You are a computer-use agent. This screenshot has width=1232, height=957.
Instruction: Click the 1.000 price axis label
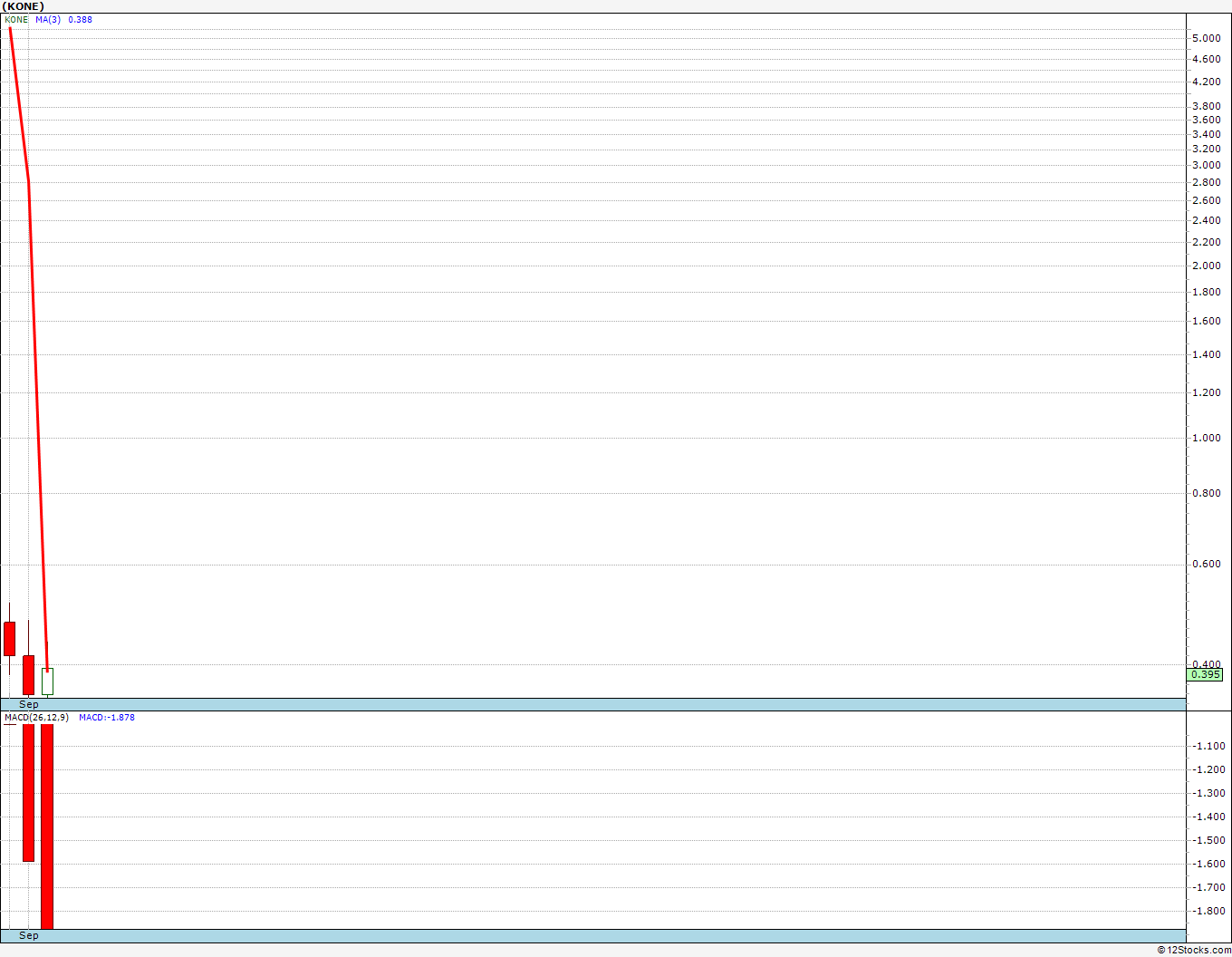point(1207,438)
